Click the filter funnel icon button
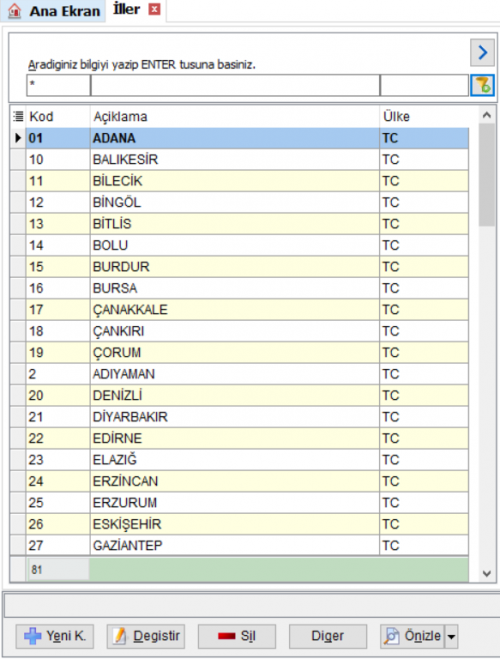500x659 pixels. (482, 85)
